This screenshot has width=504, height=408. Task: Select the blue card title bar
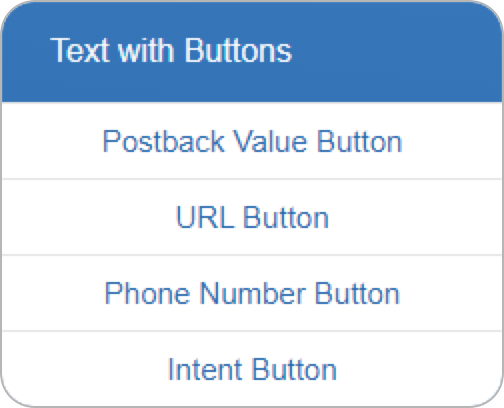(x=252, y=52)
